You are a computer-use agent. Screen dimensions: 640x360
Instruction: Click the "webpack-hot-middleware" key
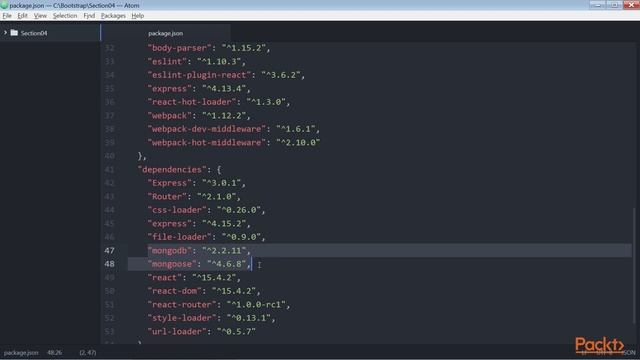(x=207, y=142)
